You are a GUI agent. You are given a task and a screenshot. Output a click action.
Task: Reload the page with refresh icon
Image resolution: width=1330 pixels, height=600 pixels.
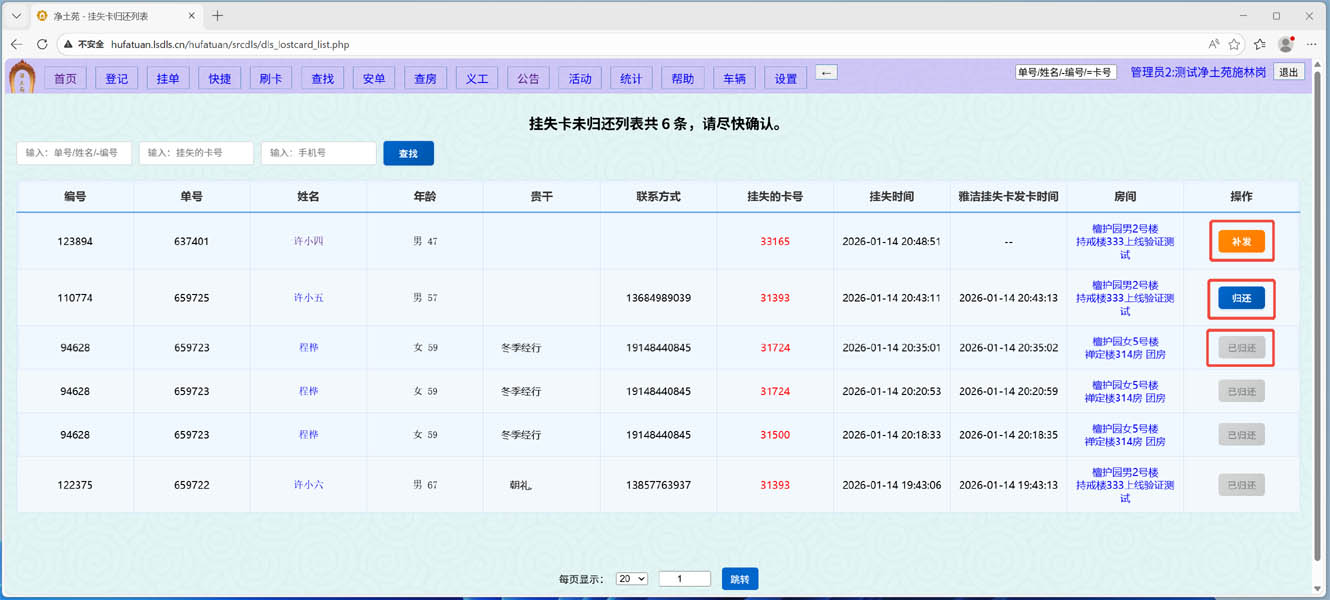(42, 44)
